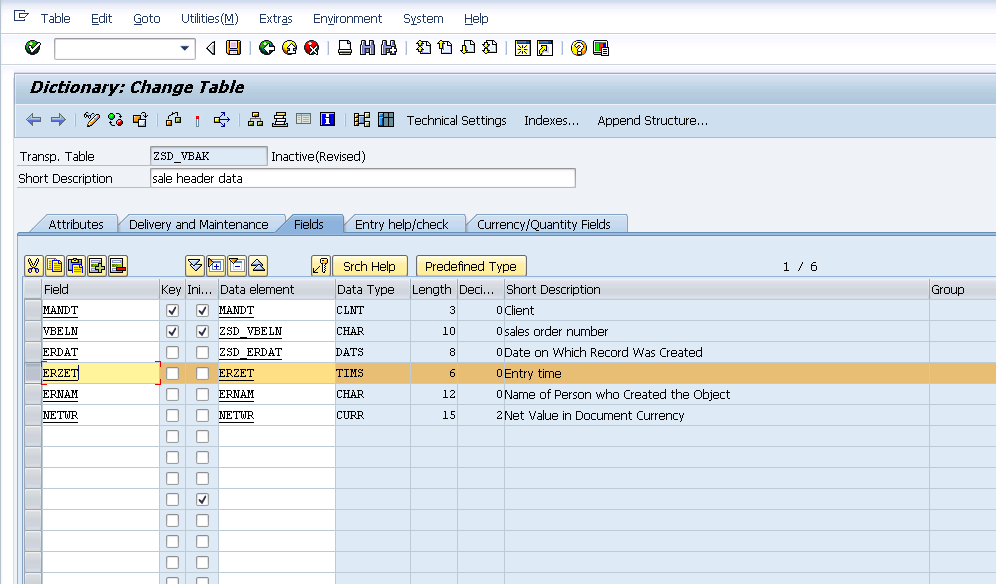Screen dimensions: 996x584
Task: Click the green Enter checkmark icon
Action: (31, 47)
